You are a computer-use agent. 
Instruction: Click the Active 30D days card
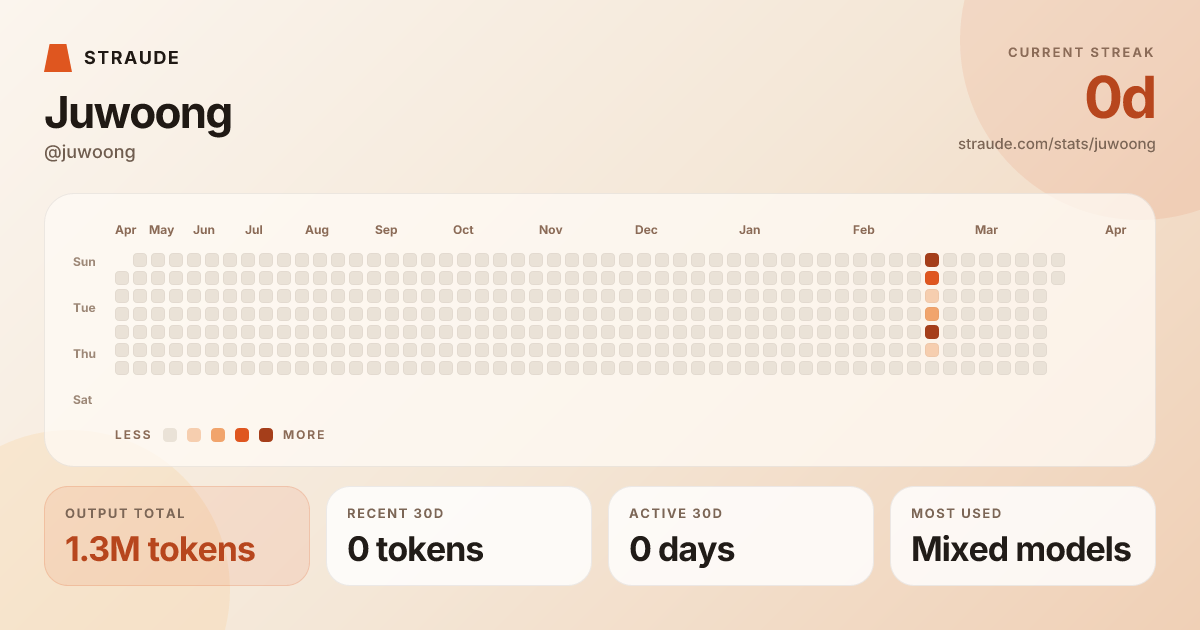click(741, 536)
